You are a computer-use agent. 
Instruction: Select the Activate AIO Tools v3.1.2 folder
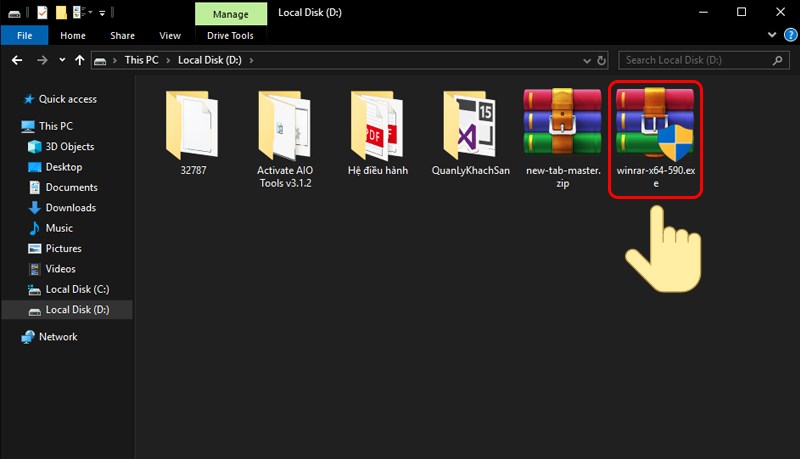pyautogui.click(x=285, y=124)
